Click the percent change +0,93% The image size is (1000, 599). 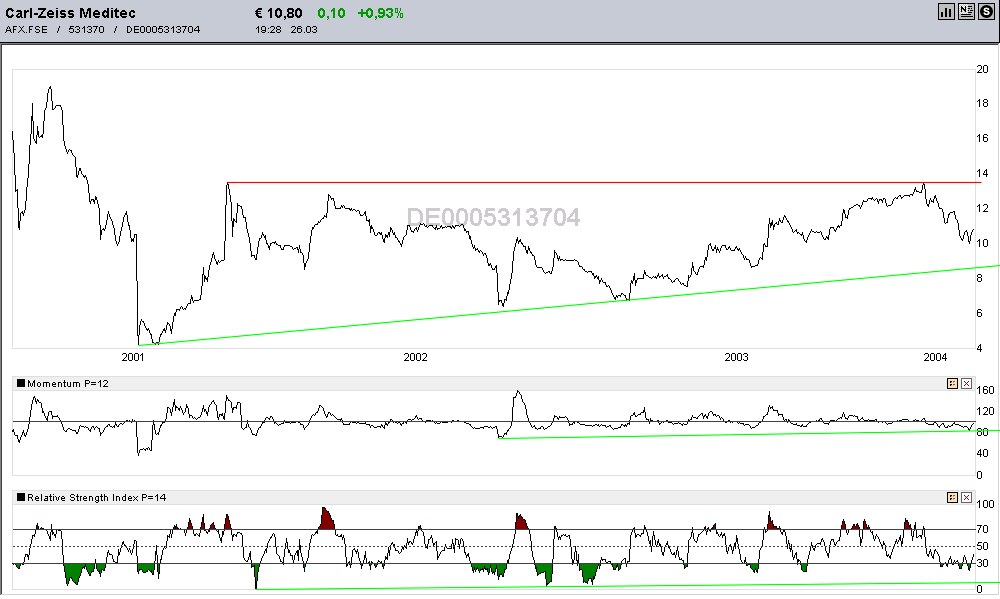click(x=381, y=13)
